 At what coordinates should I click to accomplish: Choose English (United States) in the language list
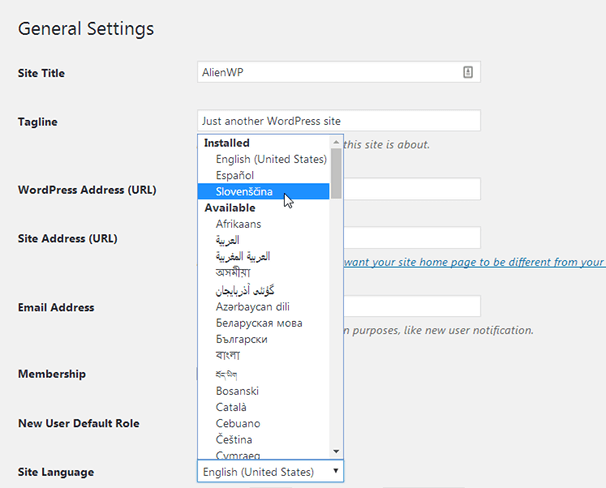(271, 159)
